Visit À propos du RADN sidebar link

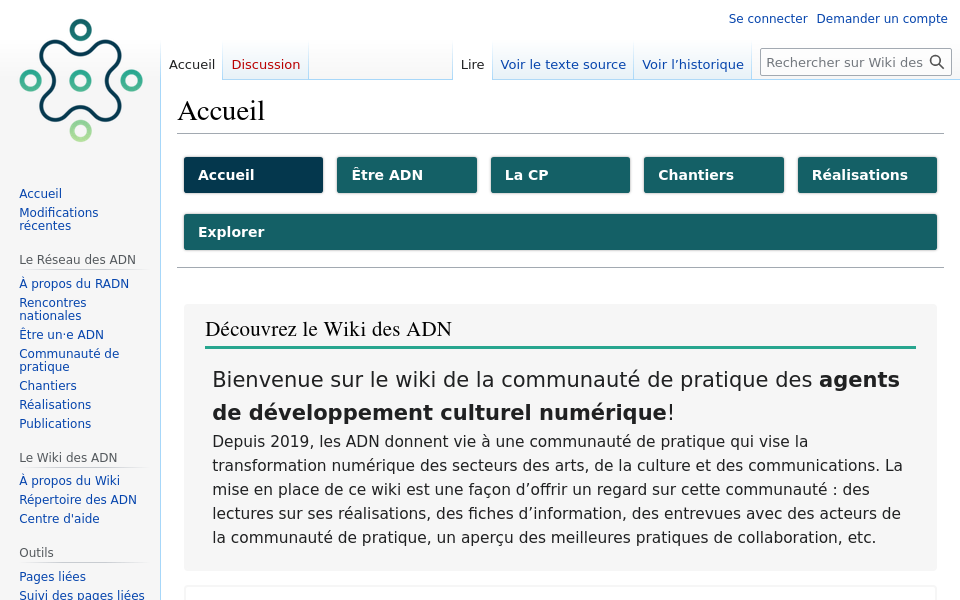[x=73, y=283]
